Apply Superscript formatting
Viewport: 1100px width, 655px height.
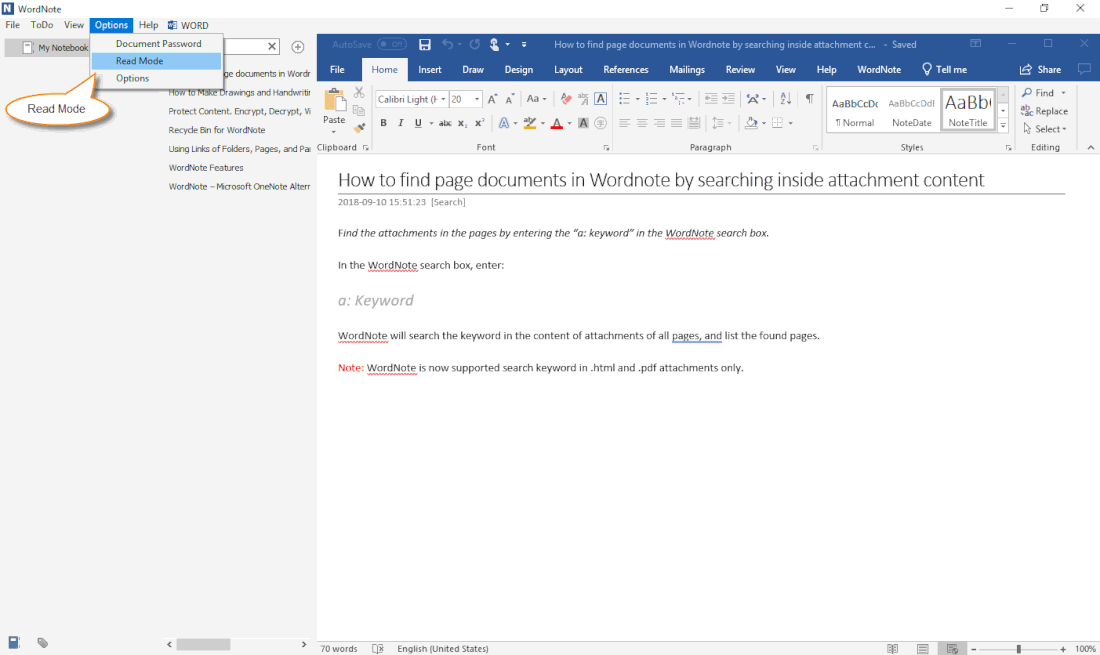480,123
